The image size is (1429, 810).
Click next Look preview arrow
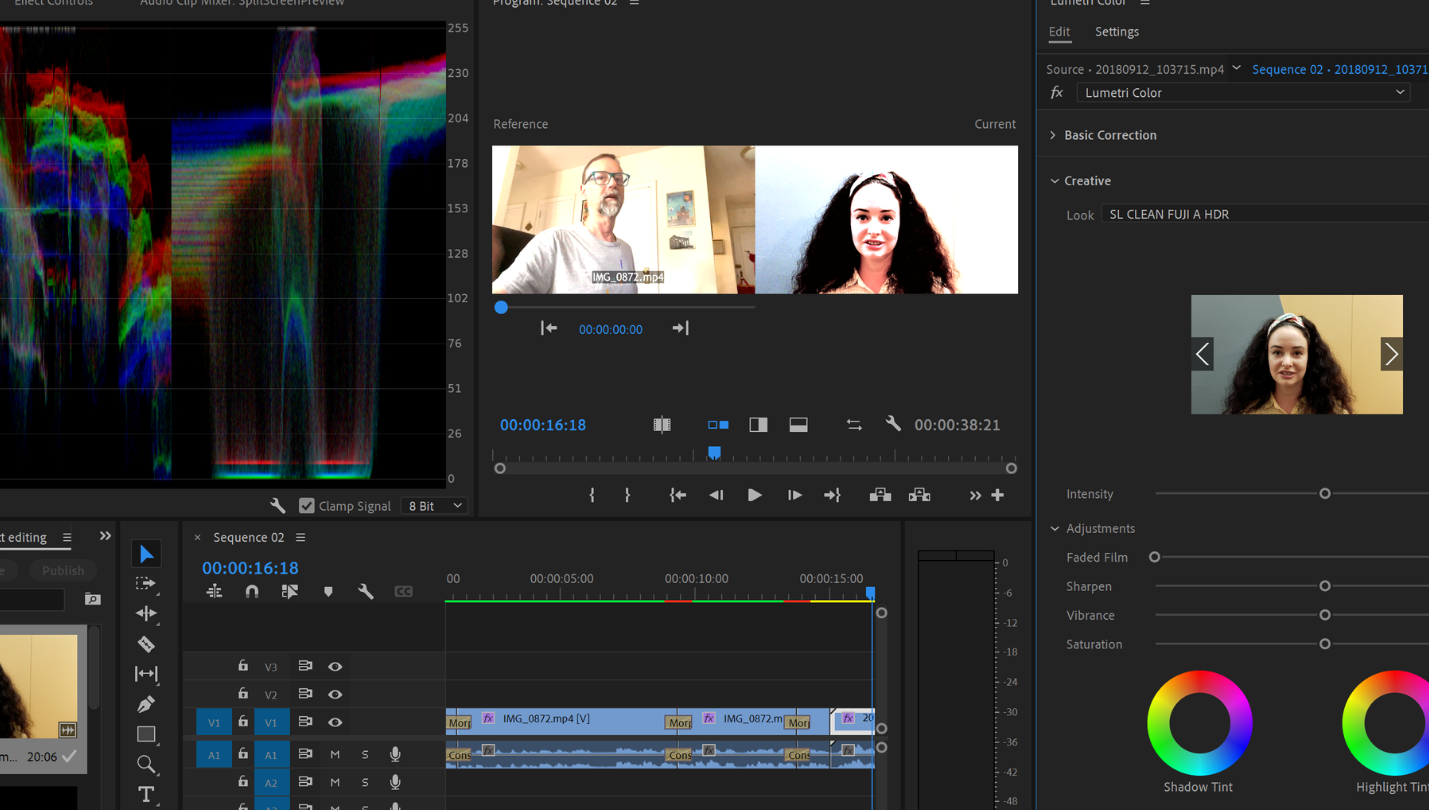1390,354
